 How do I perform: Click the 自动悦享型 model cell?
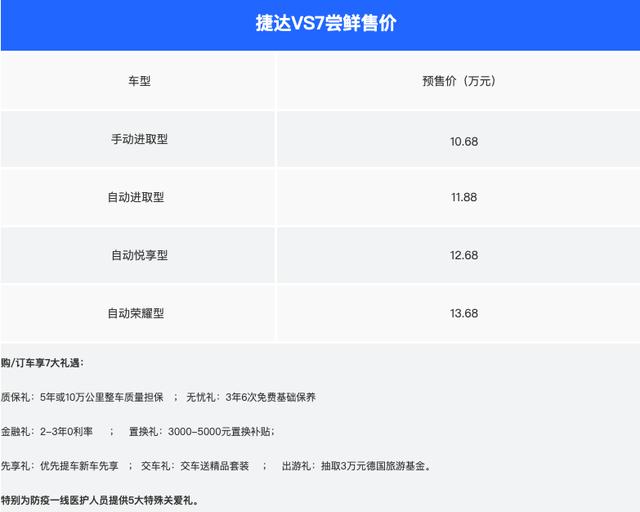click(x=139, y=255)
